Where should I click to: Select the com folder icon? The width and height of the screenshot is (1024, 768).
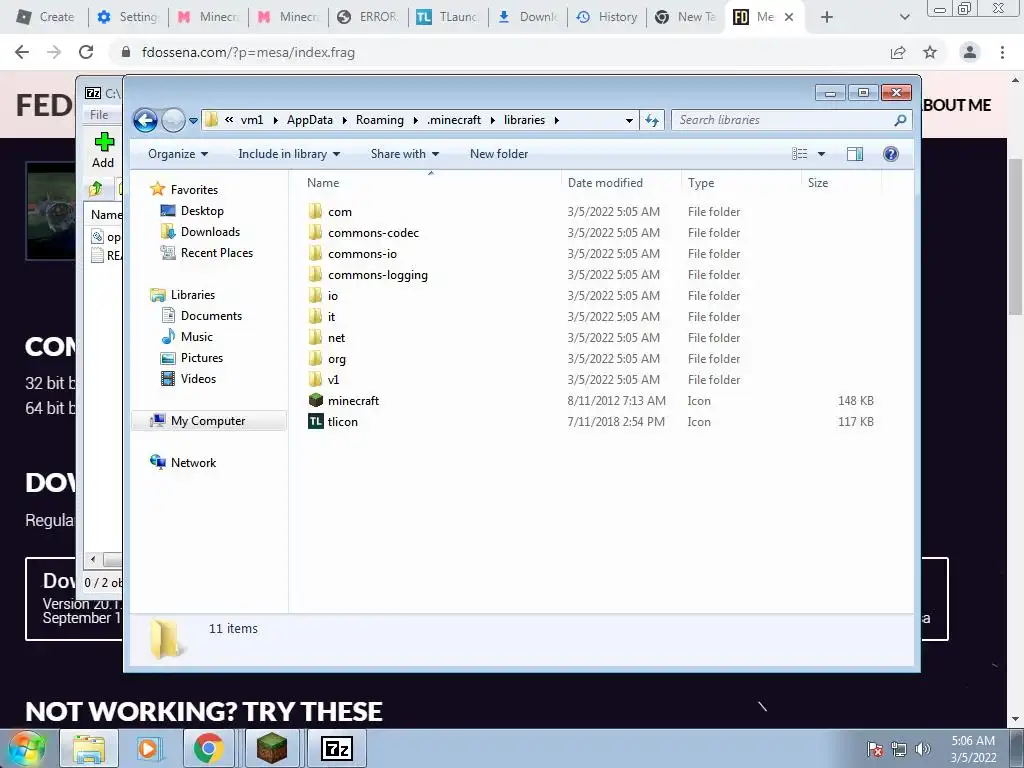tap(315, 212)
